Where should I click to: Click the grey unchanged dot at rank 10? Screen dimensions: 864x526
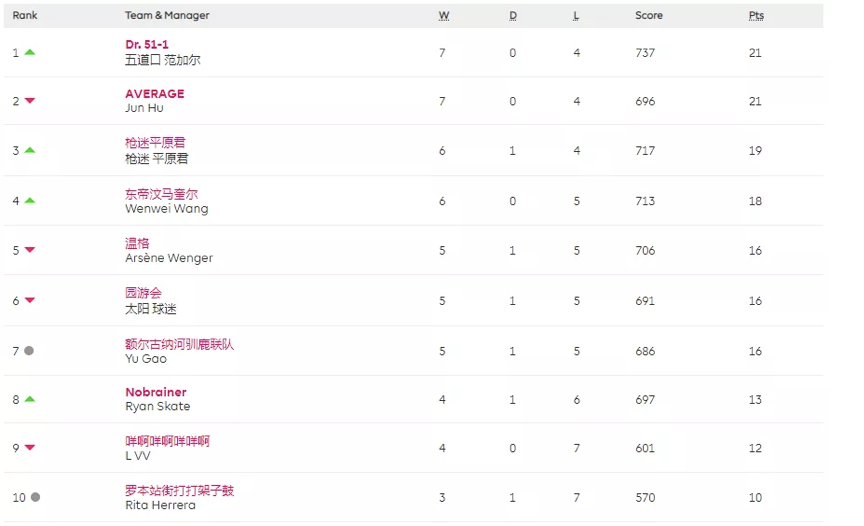pyautogui.click(x=35, y=497)
